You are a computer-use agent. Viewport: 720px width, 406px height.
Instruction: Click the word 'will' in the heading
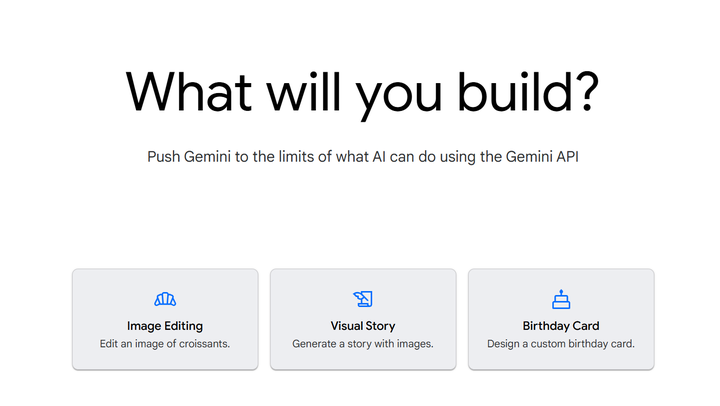(304, 91)
